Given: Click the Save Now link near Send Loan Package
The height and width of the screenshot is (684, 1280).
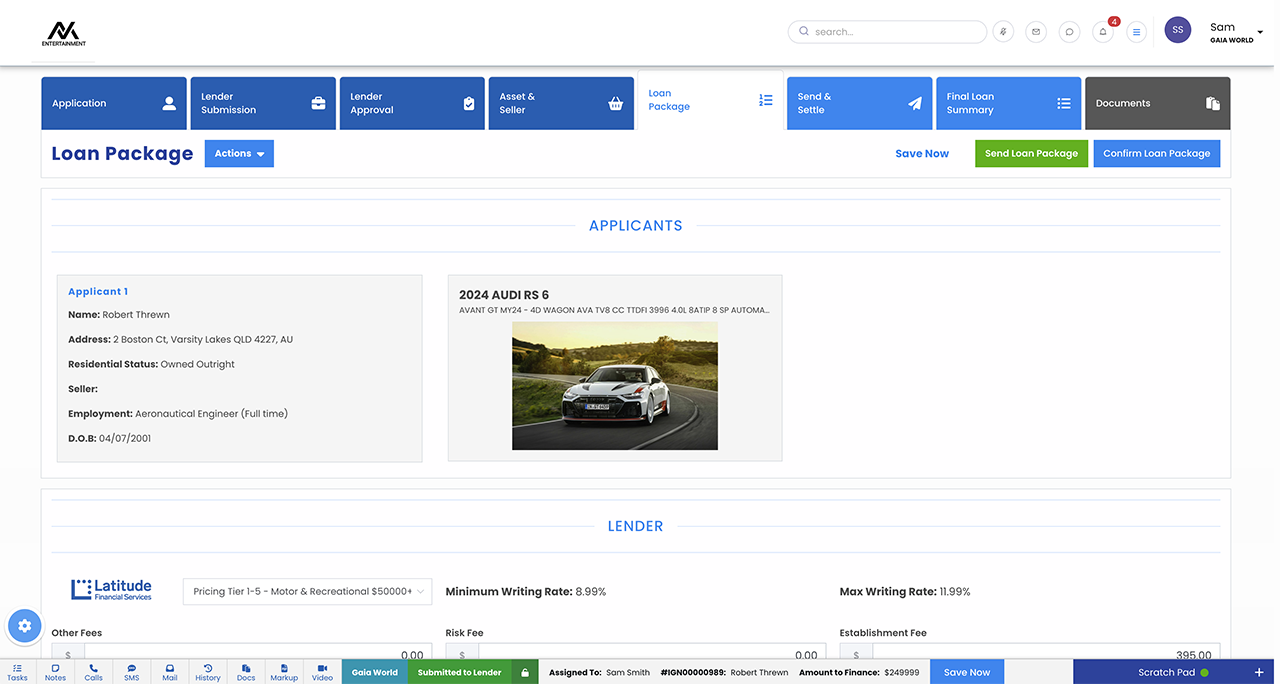Looking at the screenshot, I should tap(922, 153).
